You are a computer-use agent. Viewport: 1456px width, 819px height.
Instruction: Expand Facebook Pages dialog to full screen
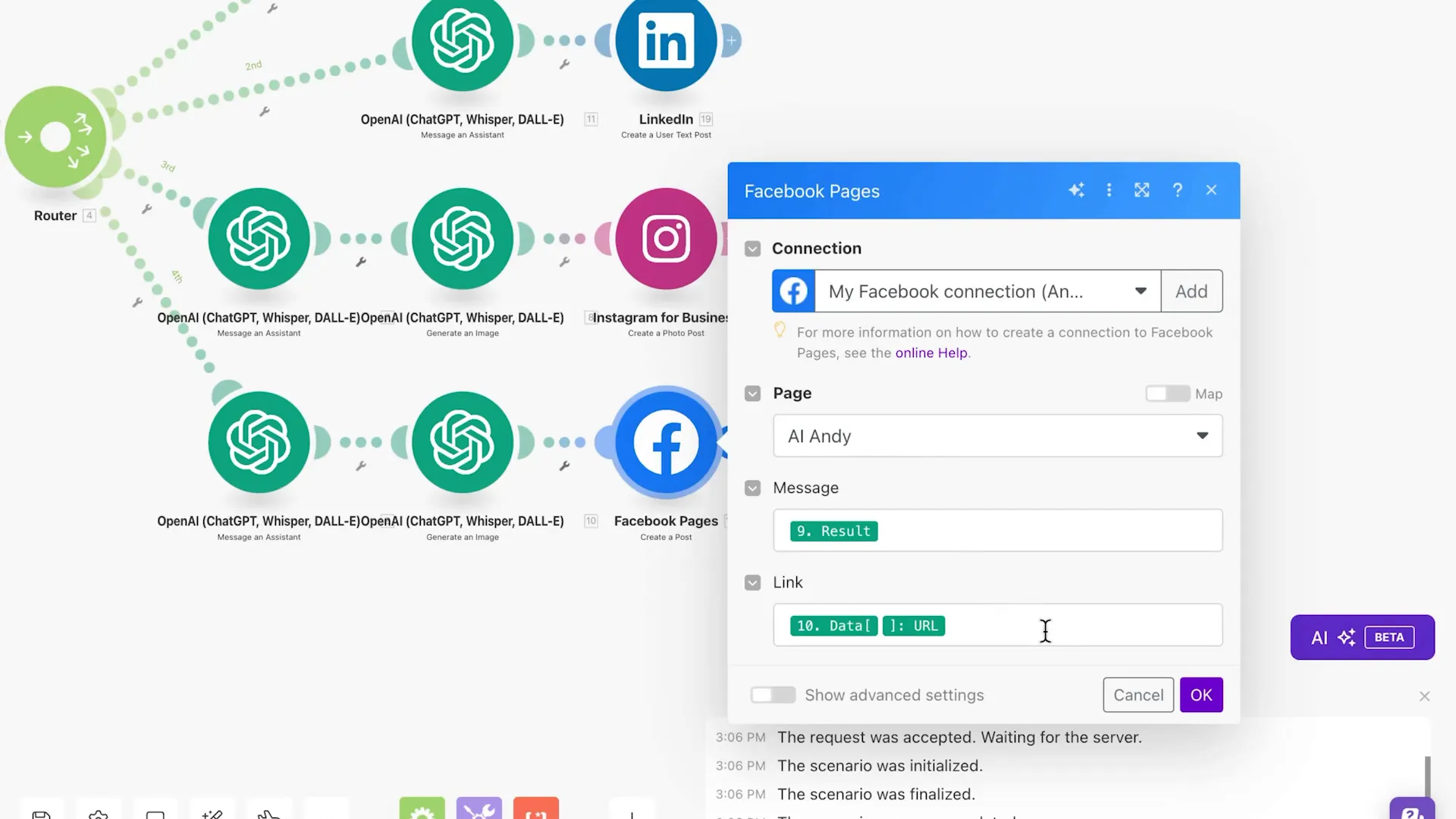click(x=1142, y=190)
